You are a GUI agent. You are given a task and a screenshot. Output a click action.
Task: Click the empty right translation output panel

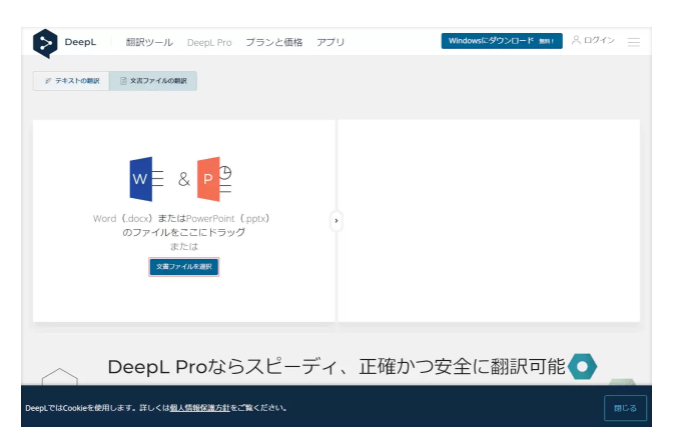[489, 220]
